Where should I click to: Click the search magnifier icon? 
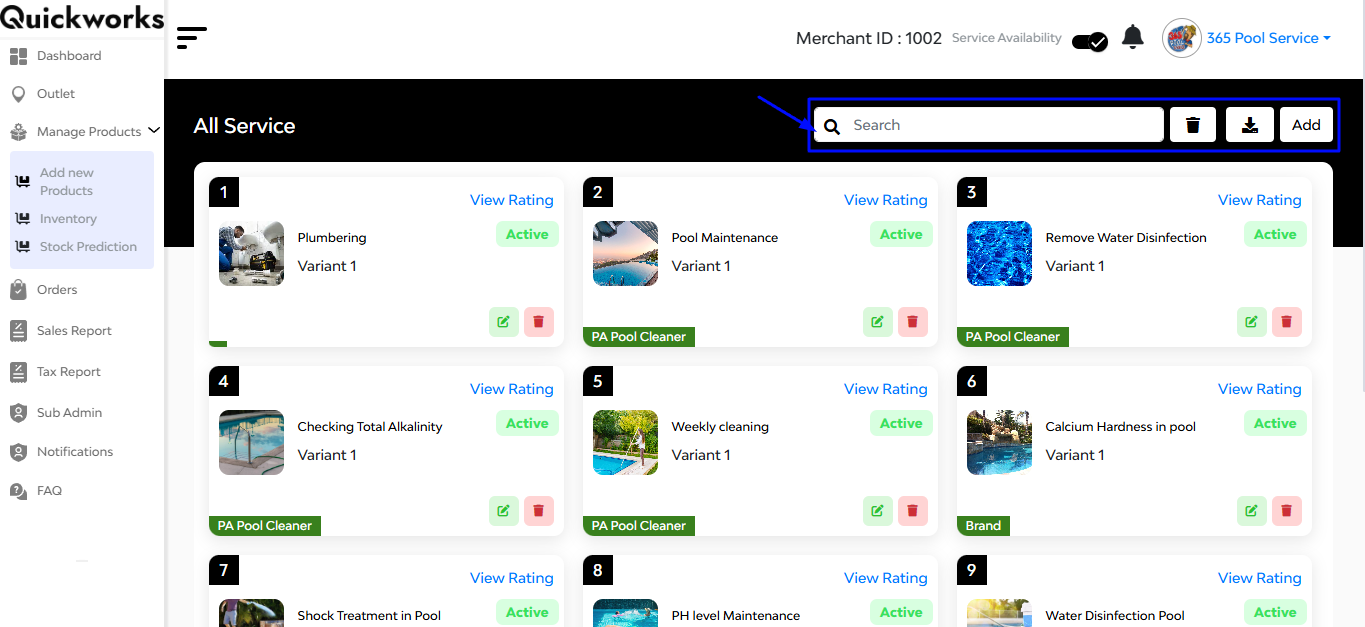(832, 127)
